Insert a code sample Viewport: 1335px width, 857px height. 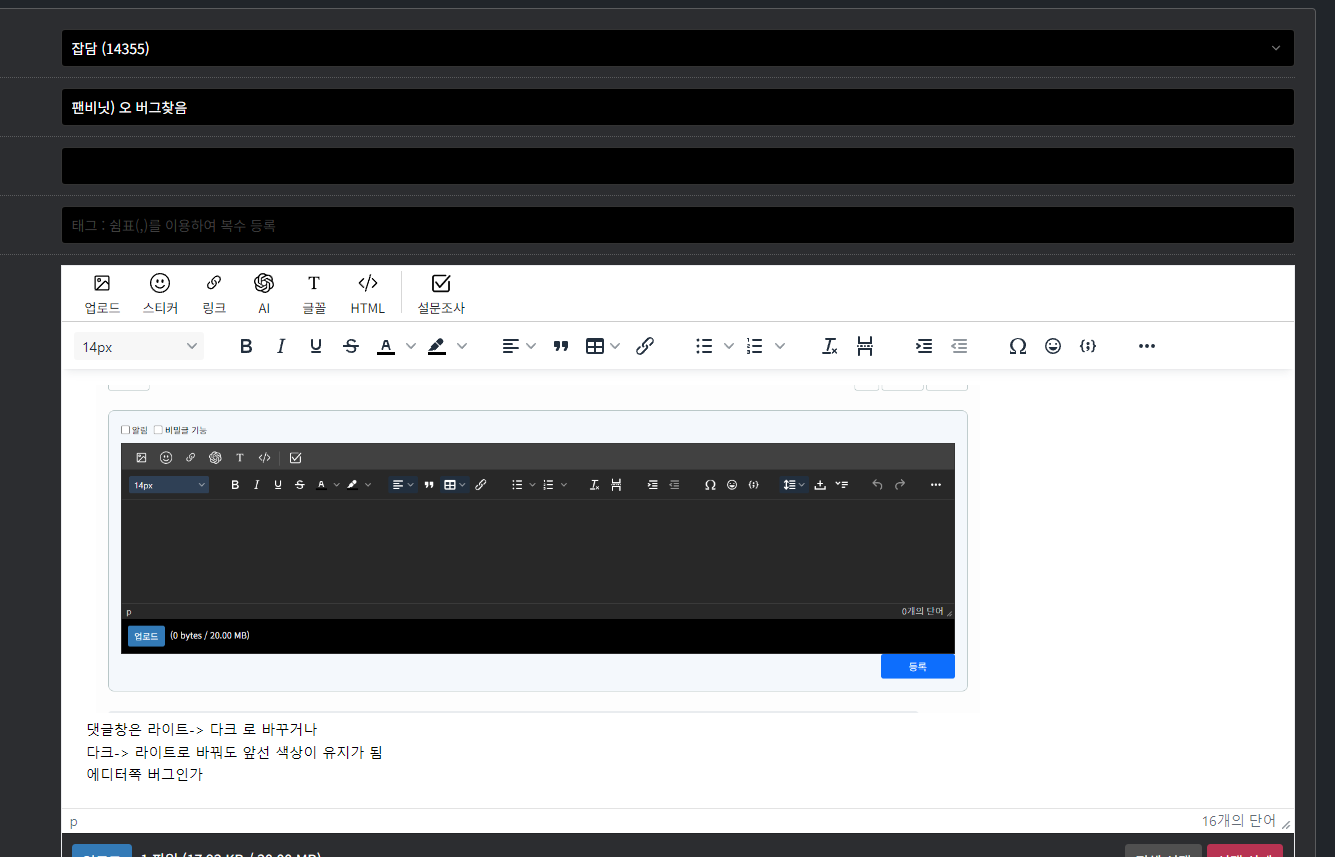tap(1088, 346)
